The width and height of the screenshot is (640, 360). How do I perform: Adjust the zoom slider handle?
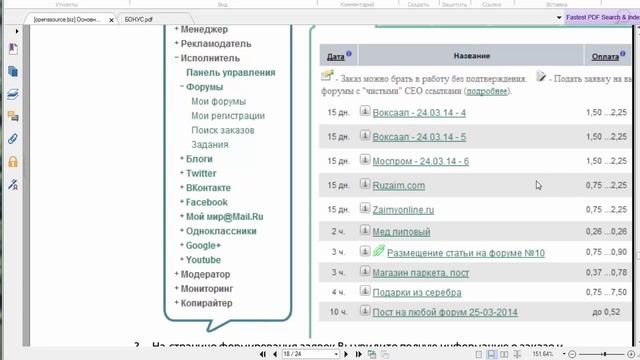[605, 354]
